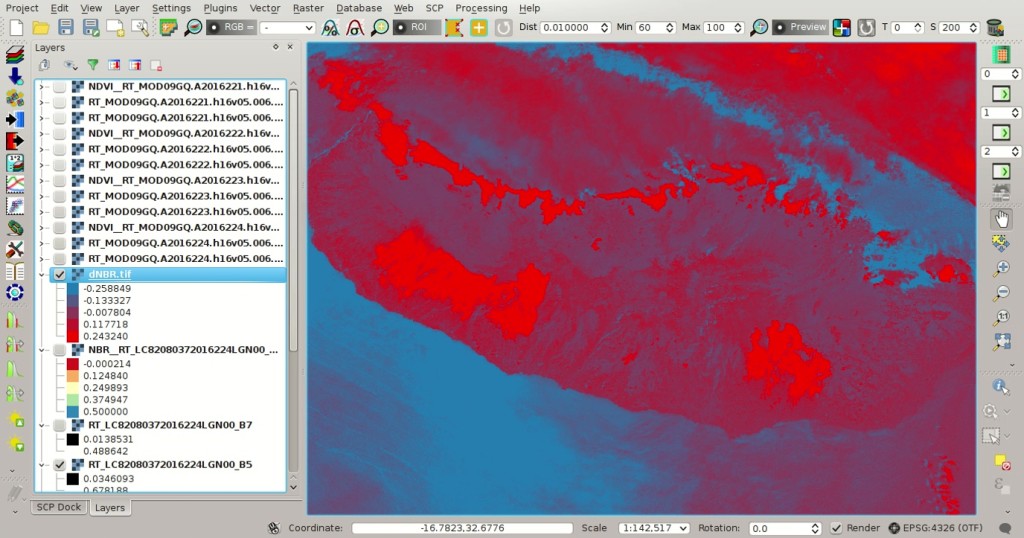Switch to the SCP Dock tab
This screenshot has height=538, width=1024.
click(x=59, y=507)
